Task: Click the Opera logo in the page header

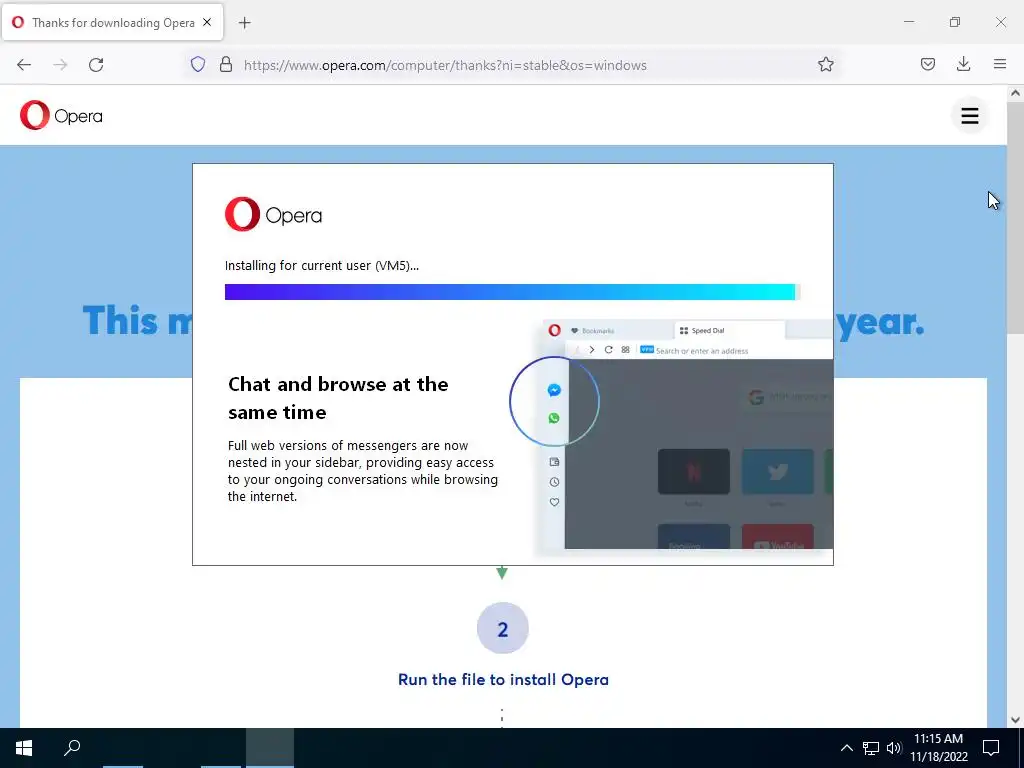Action: tap(61, 116)
